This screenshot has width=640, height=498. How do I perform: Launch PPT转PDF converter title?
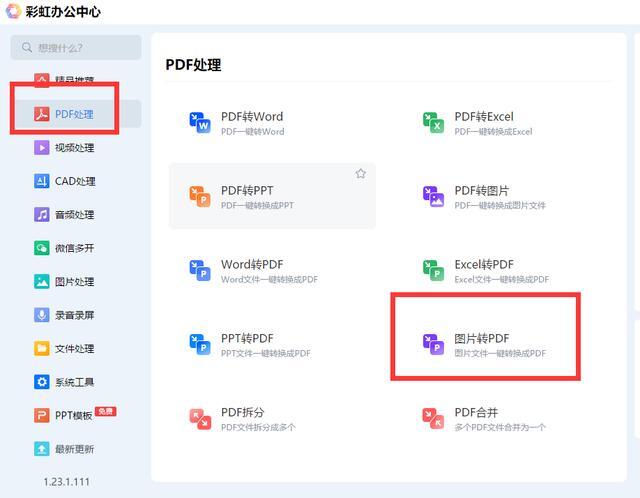click(x=247, y=338)
